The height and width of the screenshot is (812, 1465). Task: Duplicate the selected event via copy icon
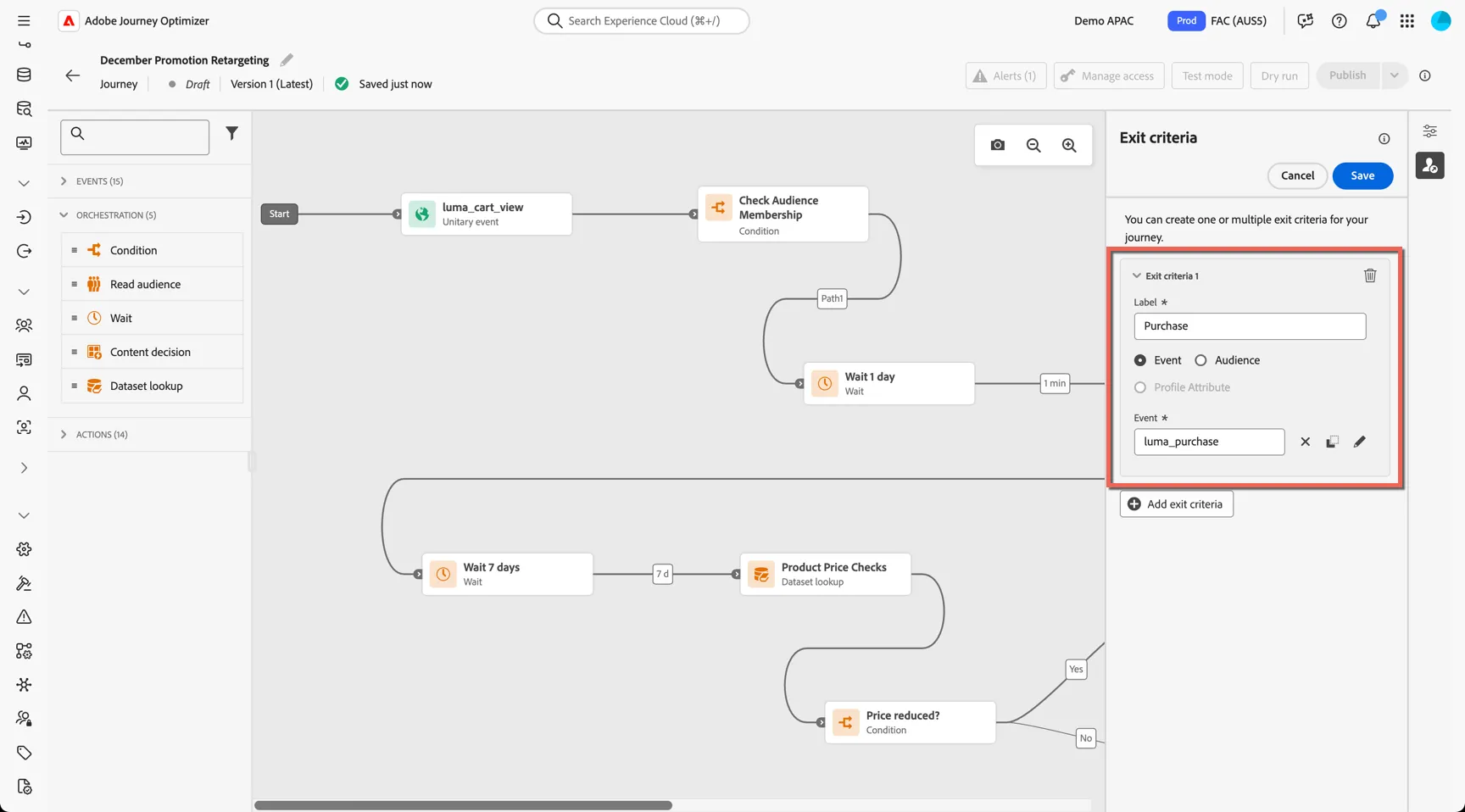(1332, 442)
